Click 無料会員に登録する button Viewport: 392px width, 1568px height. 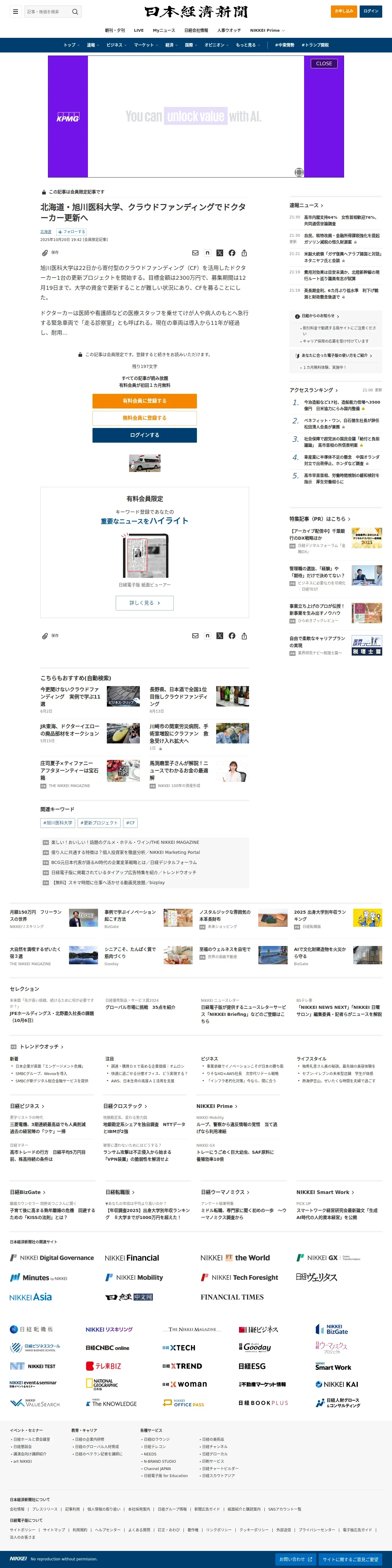click(x=144, y=418)
